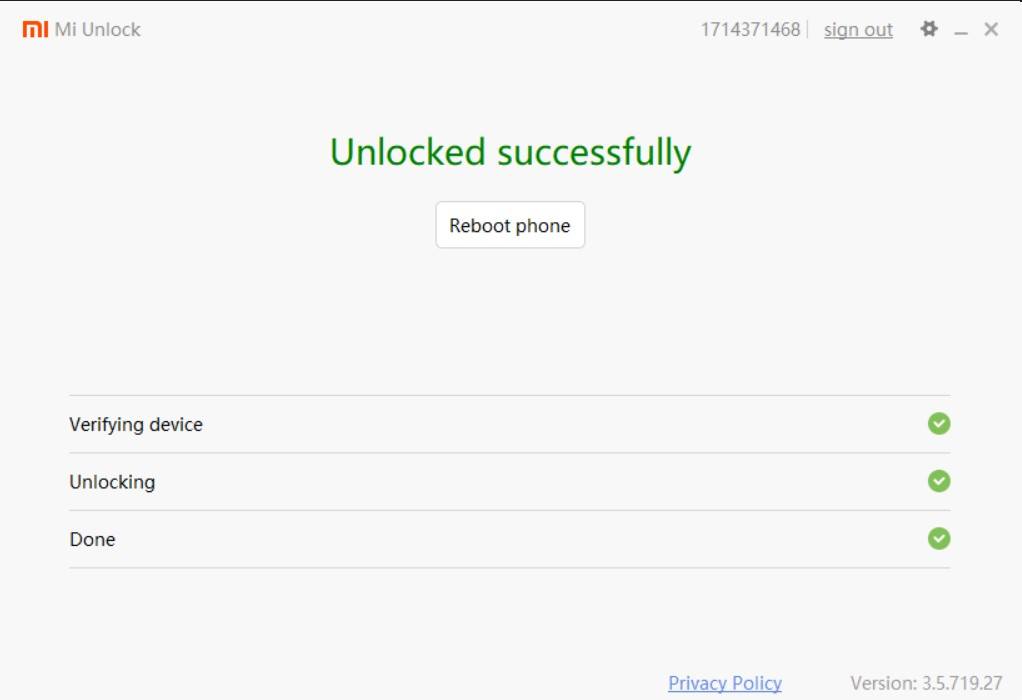Select the Mi brand icon in the header
The height and width of the screenshot is (700, 1022).
37,29
